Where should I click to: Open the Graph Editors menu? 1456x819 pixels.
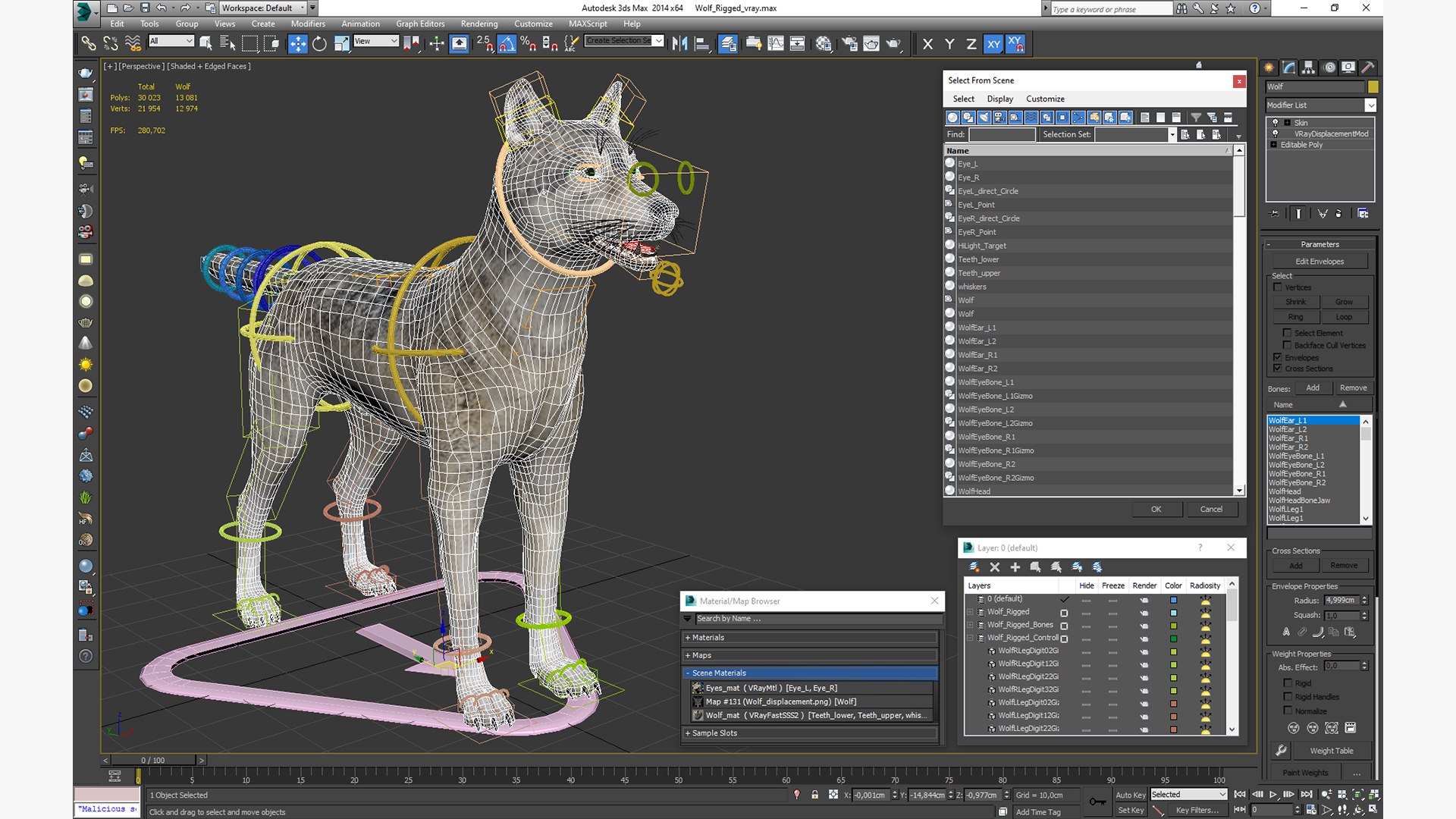point(420,24)
